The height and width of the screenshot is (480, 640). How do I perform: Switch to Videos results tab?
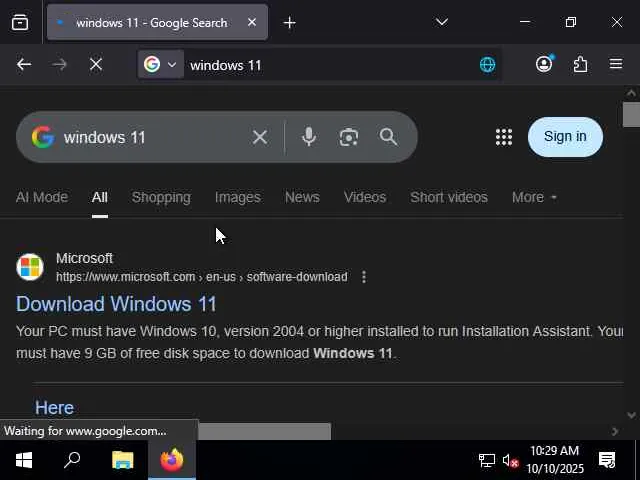[365, 198]
